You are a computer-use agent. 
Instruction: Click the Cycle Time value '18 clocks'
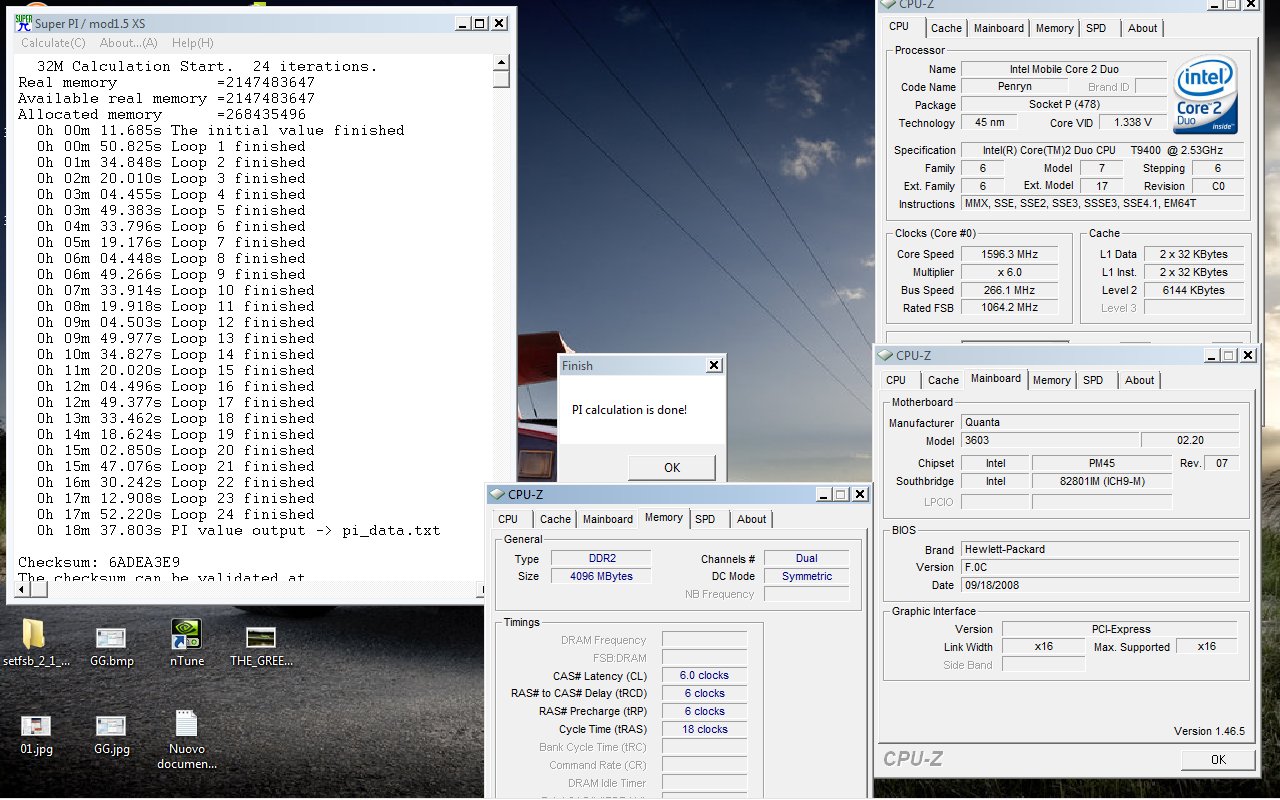point(704,729)
